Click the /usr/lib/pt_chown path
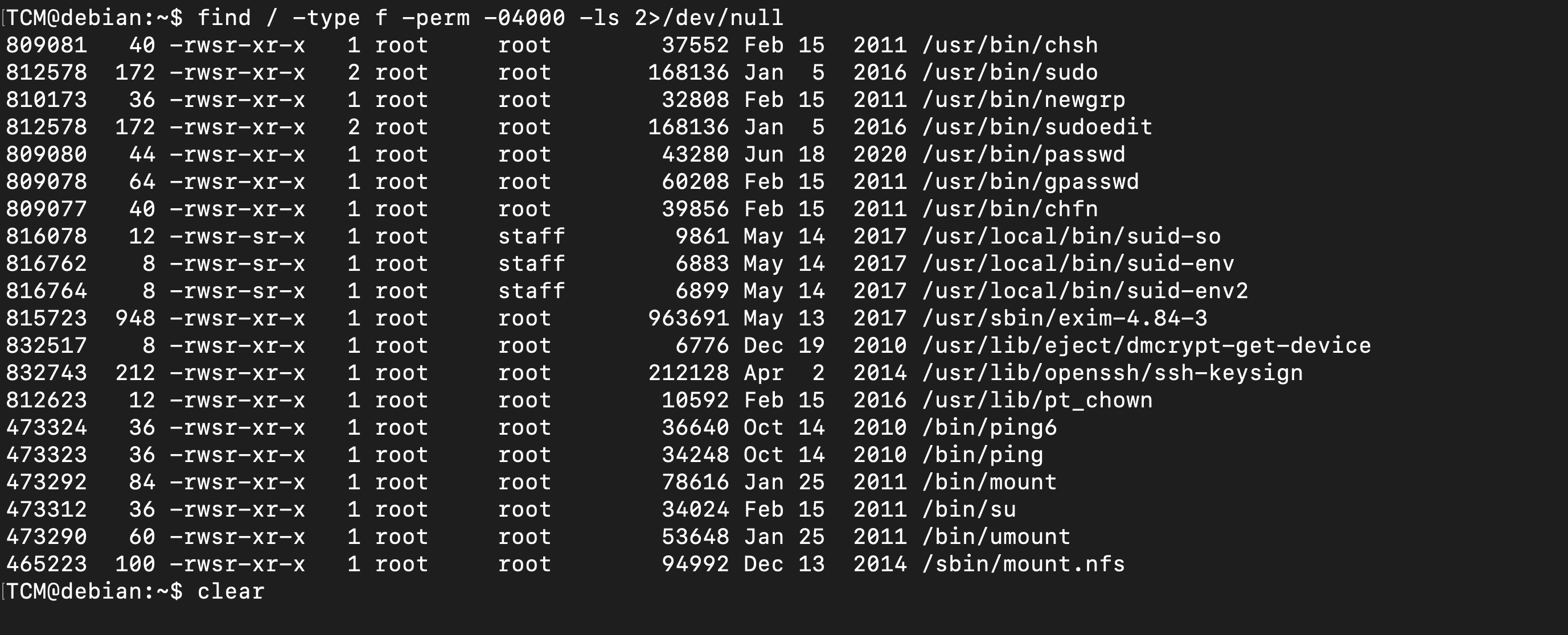The height and width of the screenshot is (635, 1568). (1037, 400)
